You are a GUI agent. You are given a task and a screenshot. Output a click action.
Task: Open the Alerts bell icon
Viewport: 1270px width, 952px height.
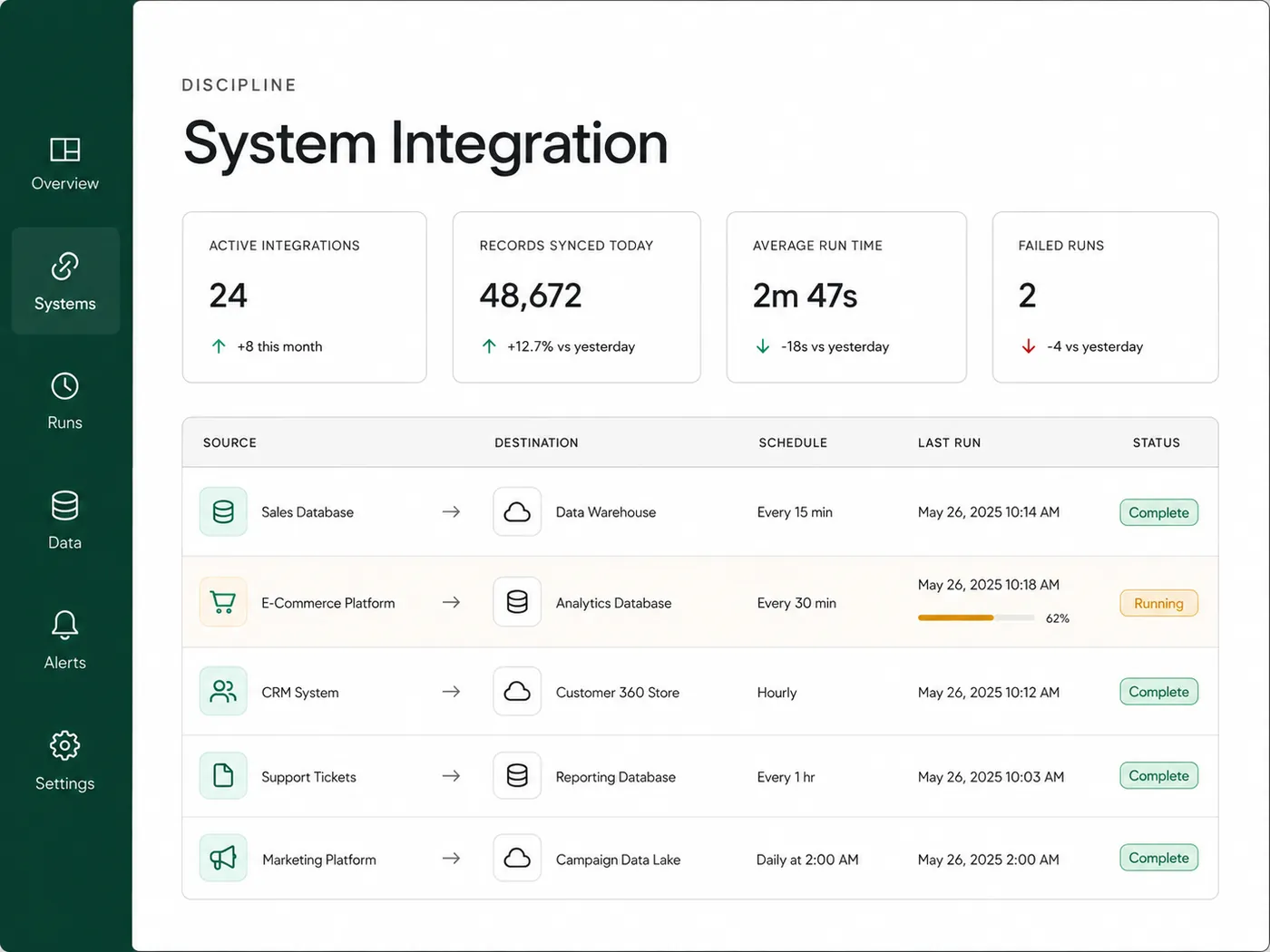click(64, 625)
